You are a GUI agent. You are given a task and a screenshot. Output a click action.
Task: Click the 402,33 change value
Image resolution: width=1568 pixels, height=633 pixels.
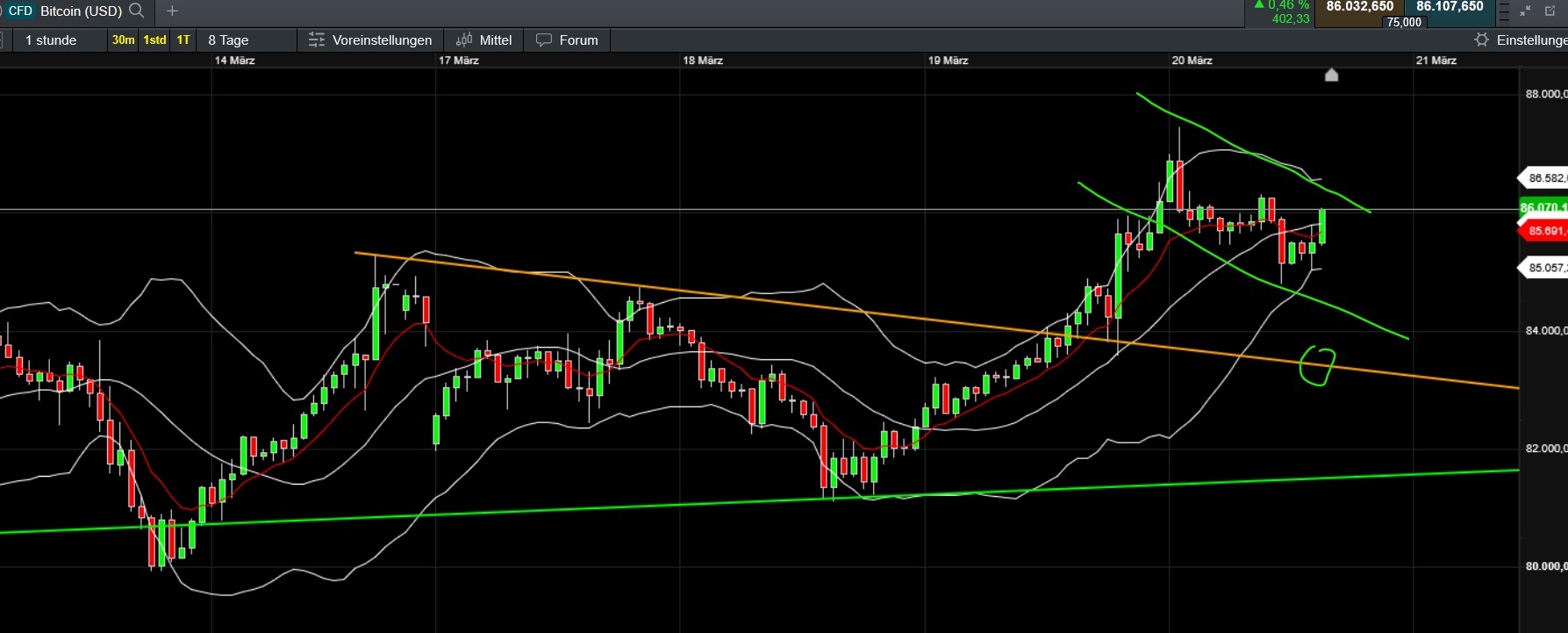(x=1291, y=18)
